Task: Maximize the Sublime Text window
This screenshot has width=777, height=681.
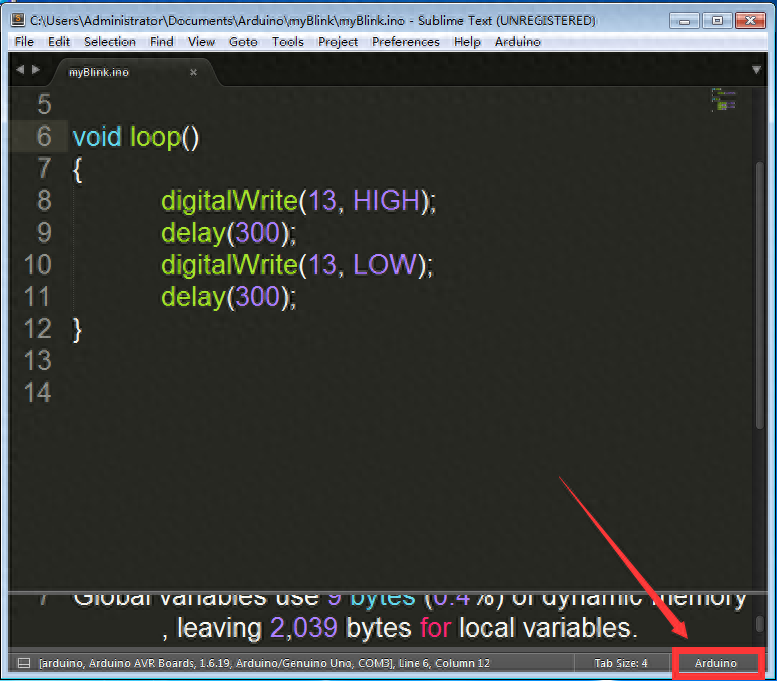Action: (x=717, y=21)
